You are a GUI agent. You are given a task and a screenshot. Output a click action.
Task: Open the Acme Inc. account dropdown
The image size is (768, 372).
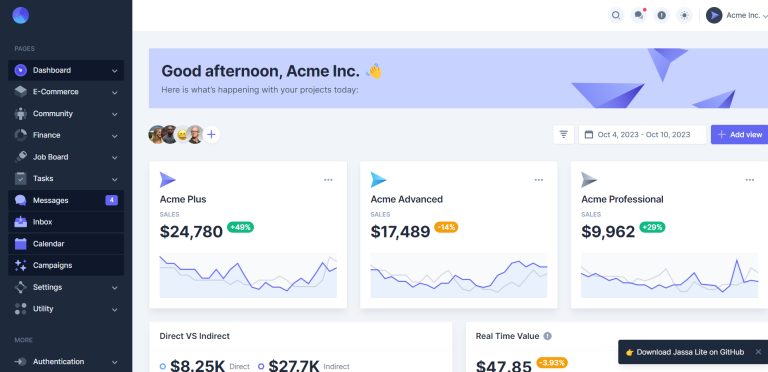[737, 15]
